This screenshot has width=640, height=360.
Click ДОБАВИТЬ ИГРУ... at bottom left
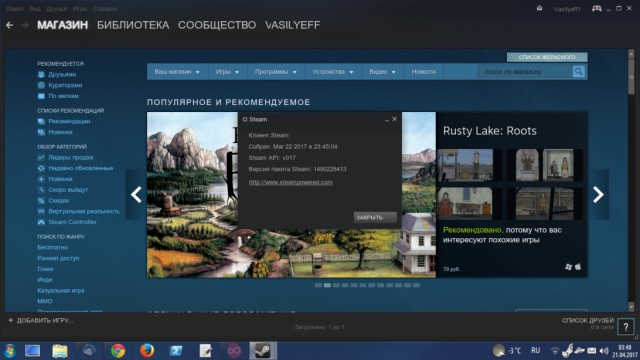point(45,321)
